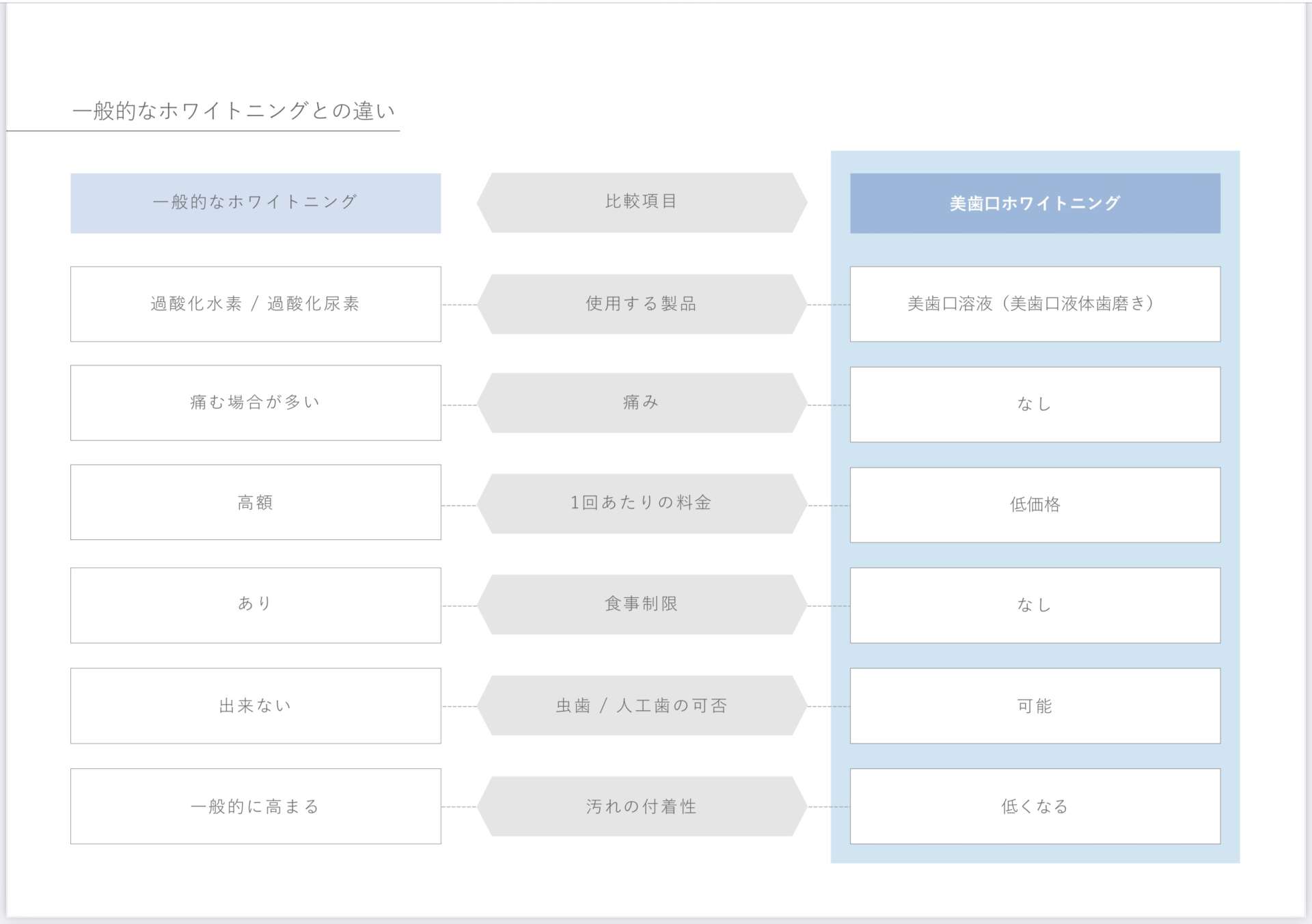Click the 過酸化水素 / 過酸化尿素 box

[x=256, y=304]
